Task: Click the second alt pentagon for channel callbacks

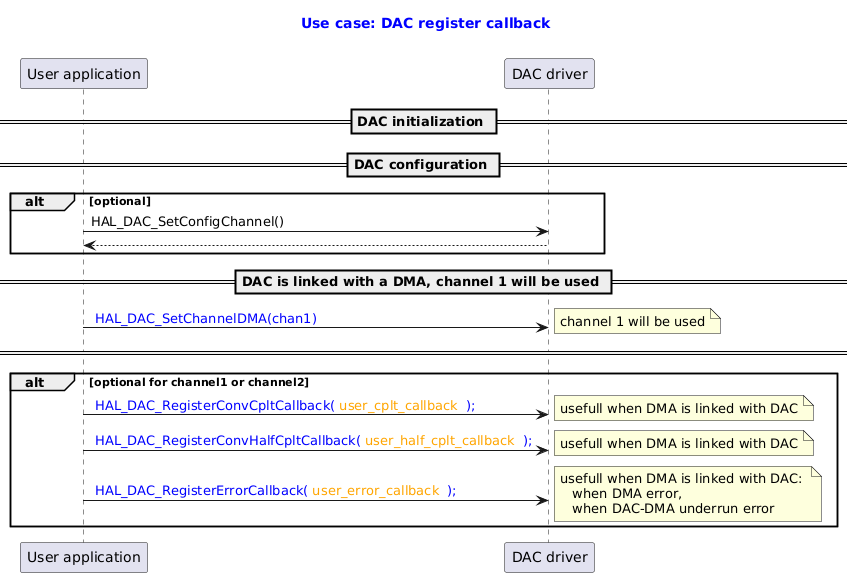Action: click(x=33, y=382)
